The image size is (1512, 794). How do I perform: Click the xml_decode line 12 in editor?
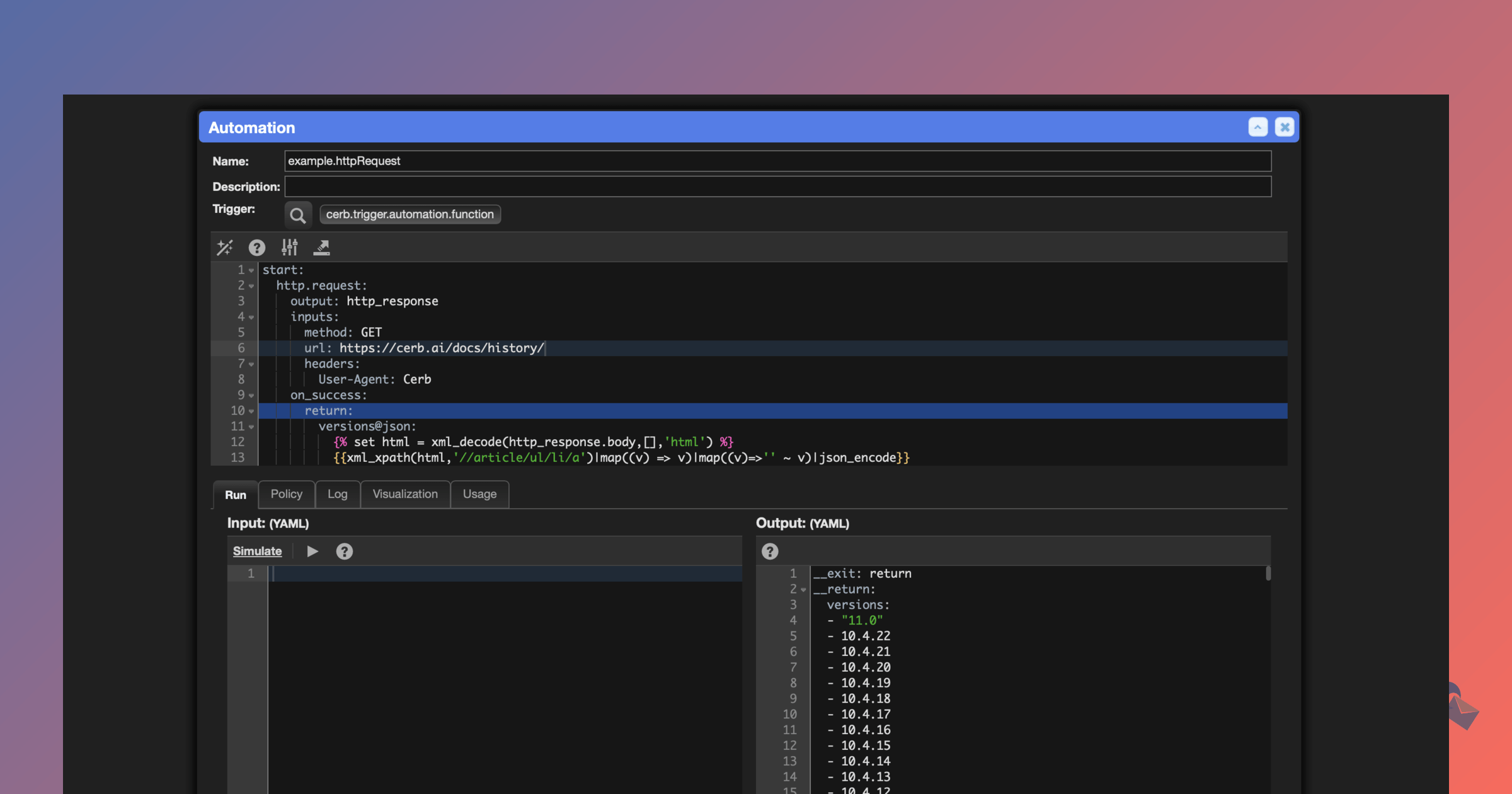534,442
